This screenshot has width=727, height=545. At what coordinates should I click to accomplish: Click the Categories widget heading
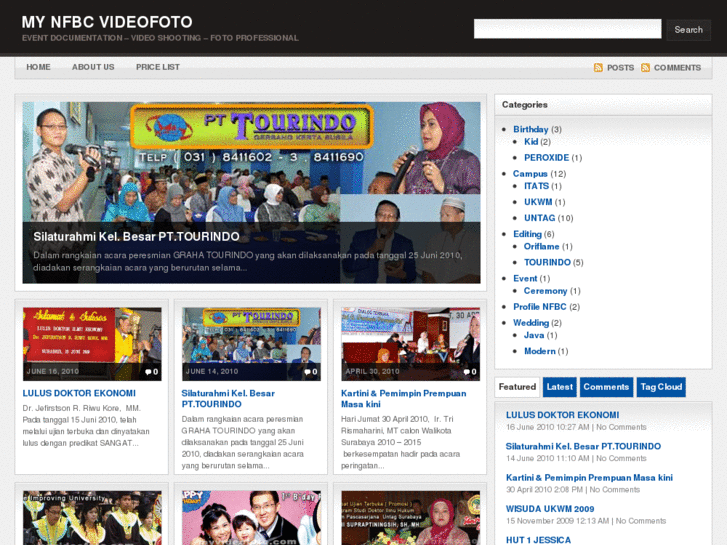[525, 105]
